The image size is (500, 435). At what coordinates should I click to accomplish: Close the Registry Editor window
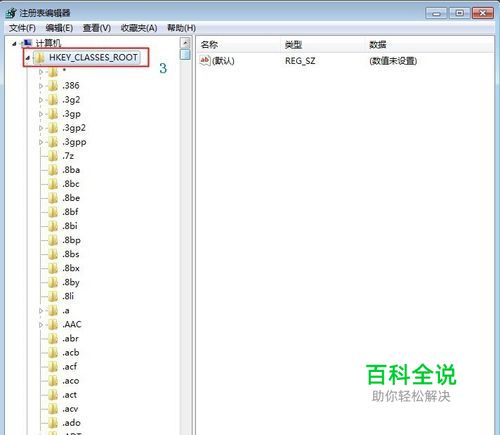click(x=483, y=13)
